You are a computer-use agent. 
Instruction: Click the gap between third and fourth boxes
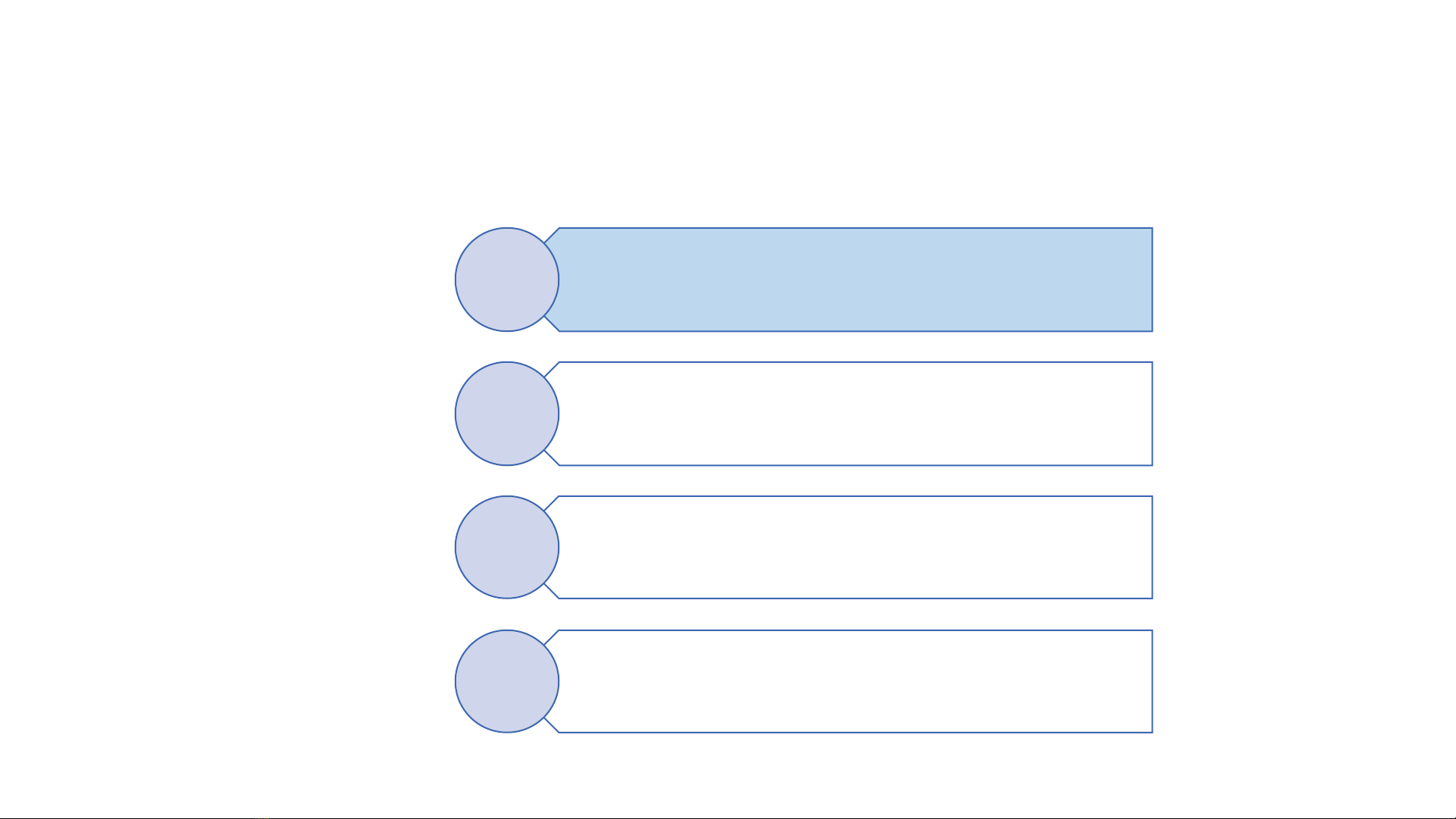click(855, 614)
